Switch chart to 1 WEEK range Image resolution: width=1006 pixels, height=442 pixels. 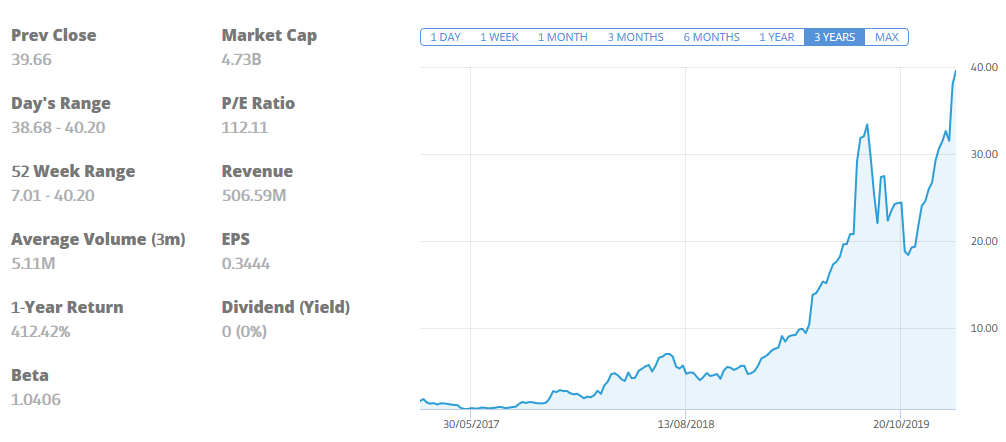click(499, 37)
